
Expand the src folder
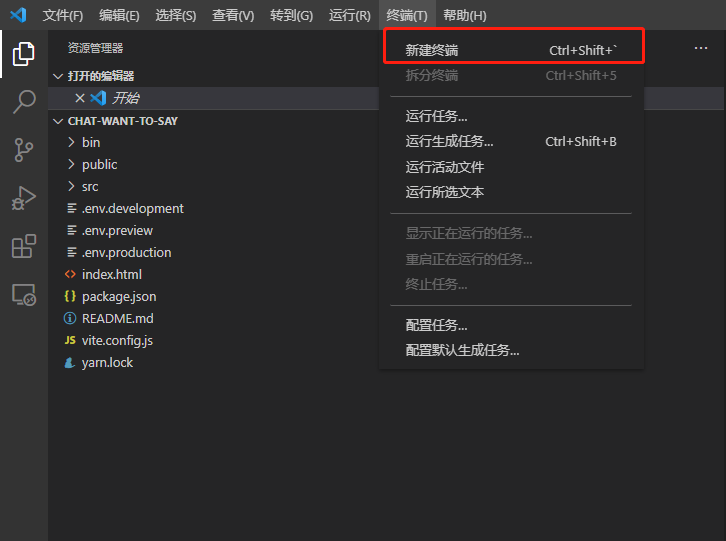71,186
